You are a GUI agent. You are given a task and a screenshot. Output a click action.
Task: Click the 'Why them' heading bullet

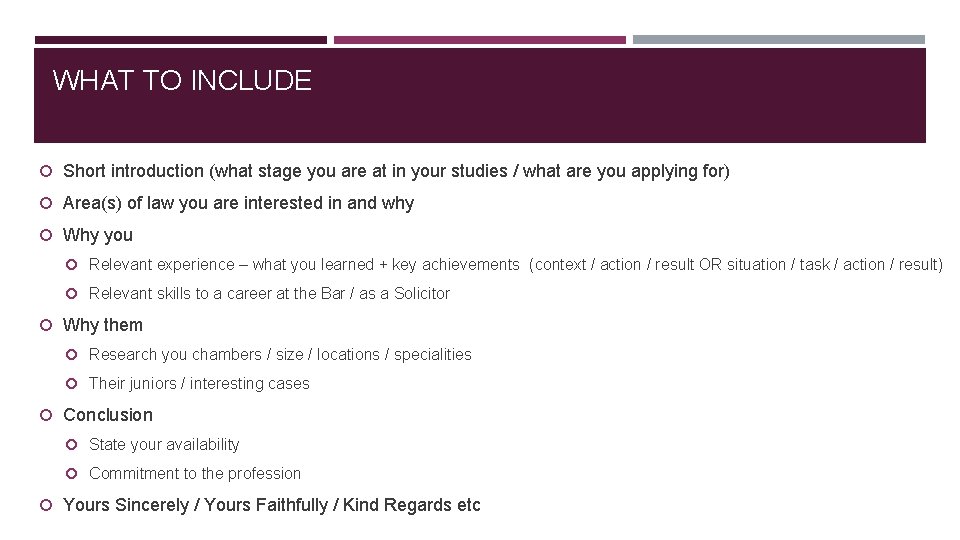pyautogui.click(x=103, y=325)
